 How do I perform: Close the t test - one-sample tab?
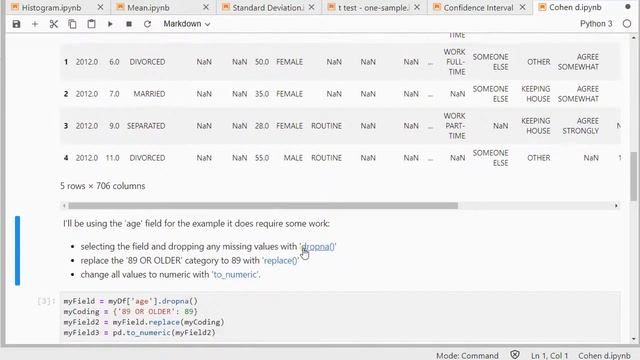pyautogui.click(x=417, y=7)
